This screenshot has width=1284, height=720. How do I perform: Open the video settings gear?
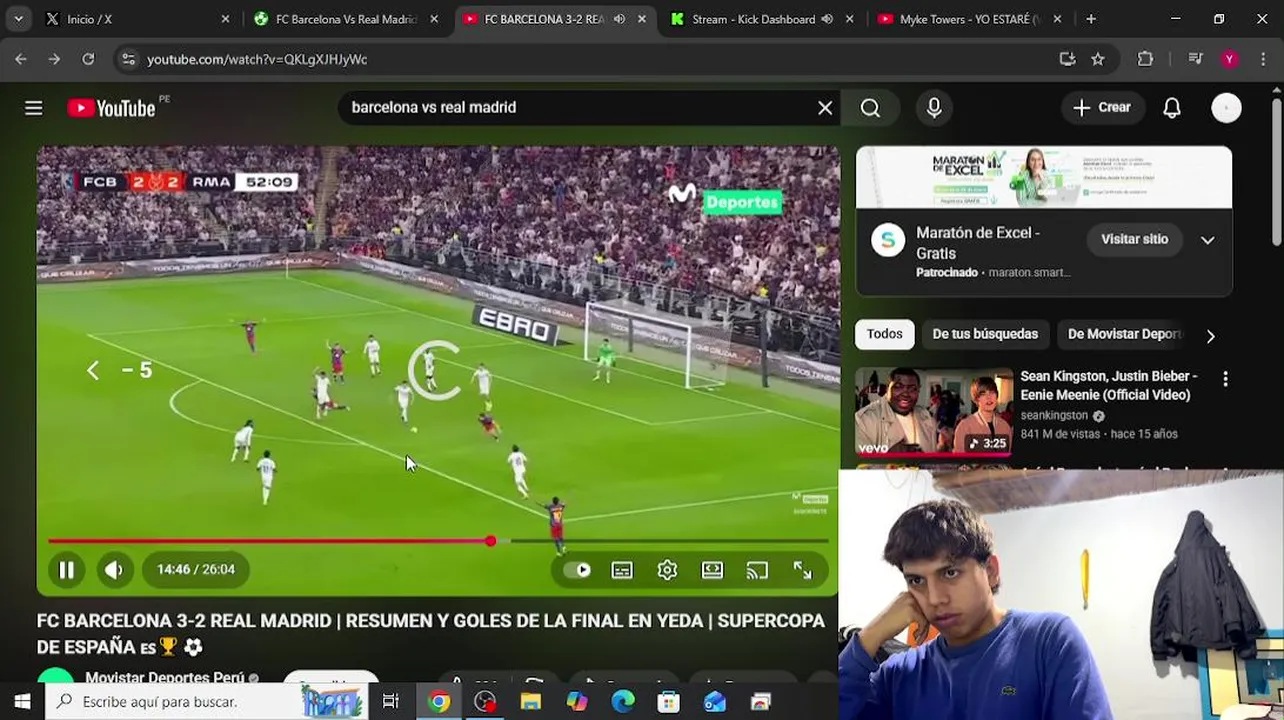pos(667,570)
